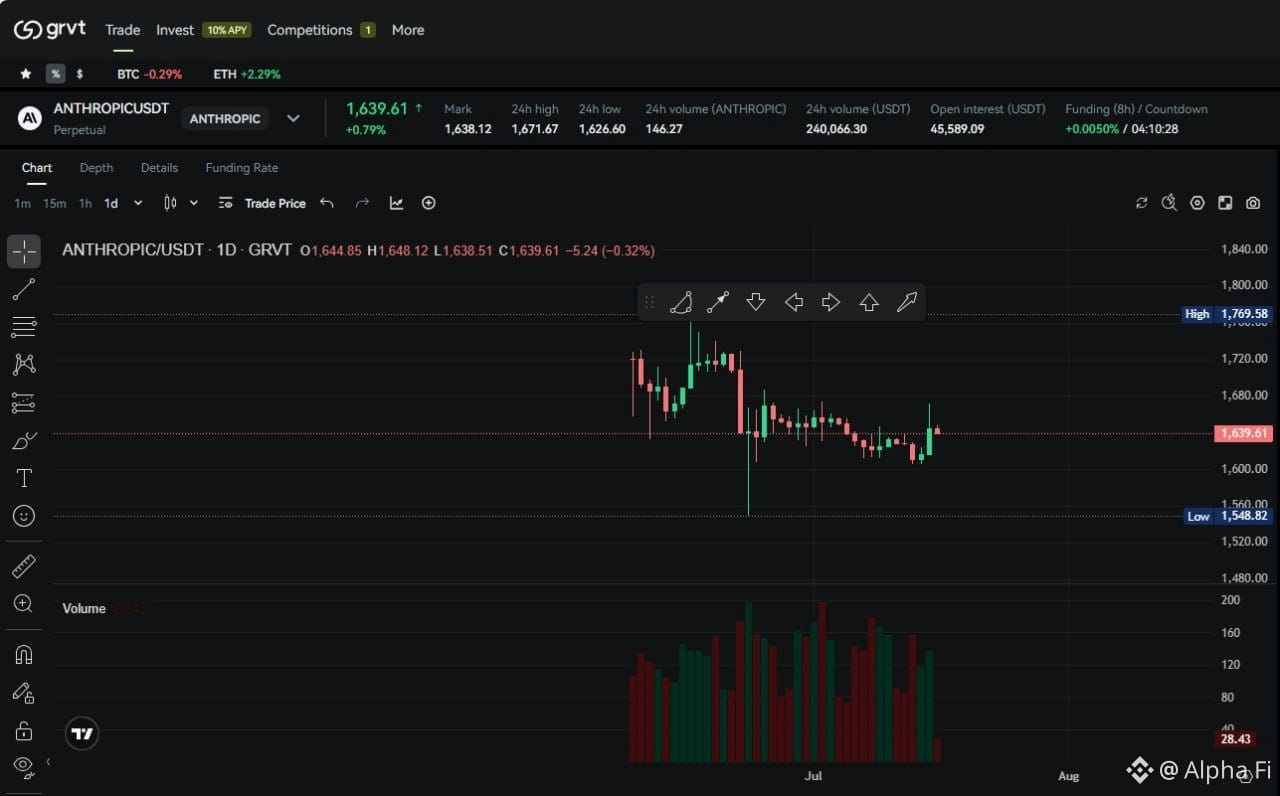Open the Trade tab
Image resolution: width=1280 pixels, height=796 pixels.
click(123, 30)
